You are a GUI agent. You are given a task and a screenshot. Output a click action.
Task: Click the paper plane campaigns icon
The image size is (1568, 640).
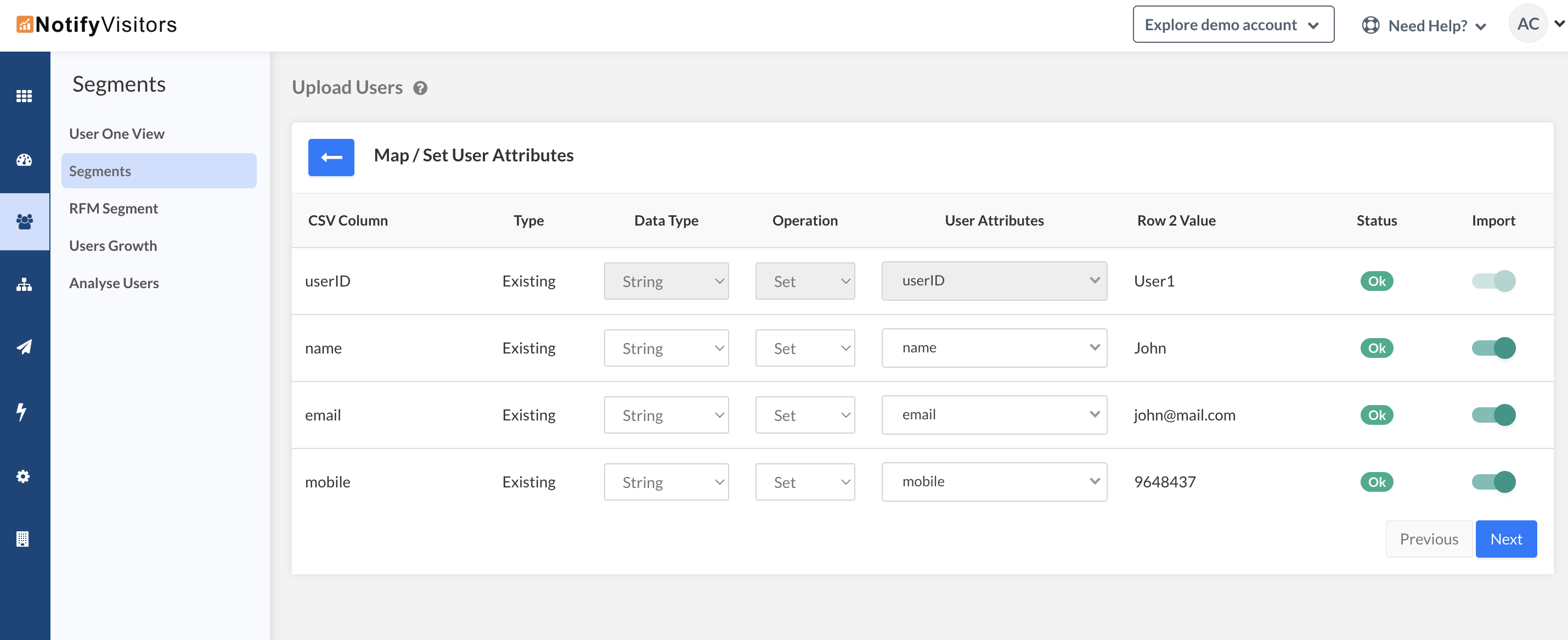point(24,347)
